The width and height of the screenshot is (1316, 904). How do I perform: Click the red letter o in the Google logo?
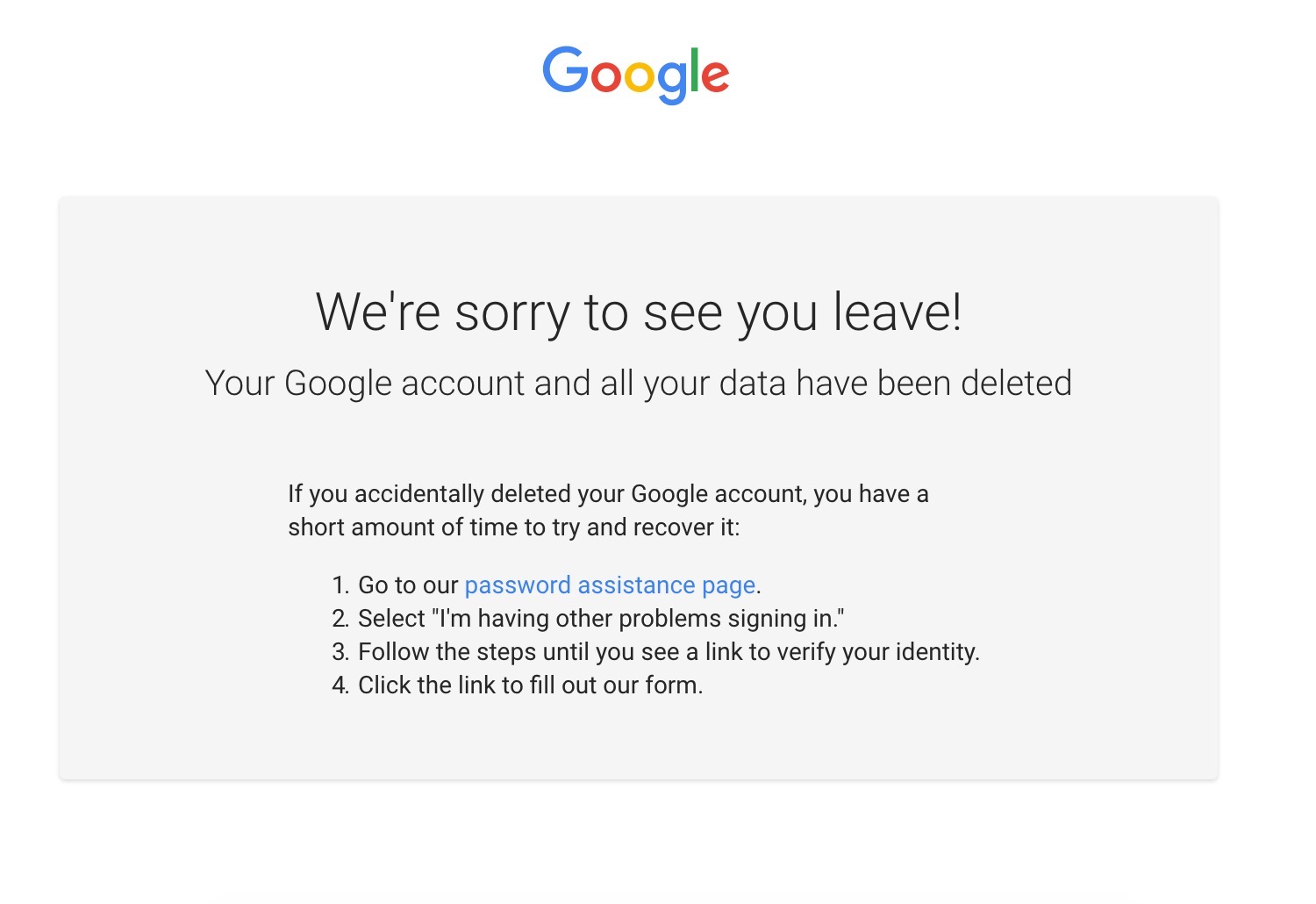coord(606,77)
